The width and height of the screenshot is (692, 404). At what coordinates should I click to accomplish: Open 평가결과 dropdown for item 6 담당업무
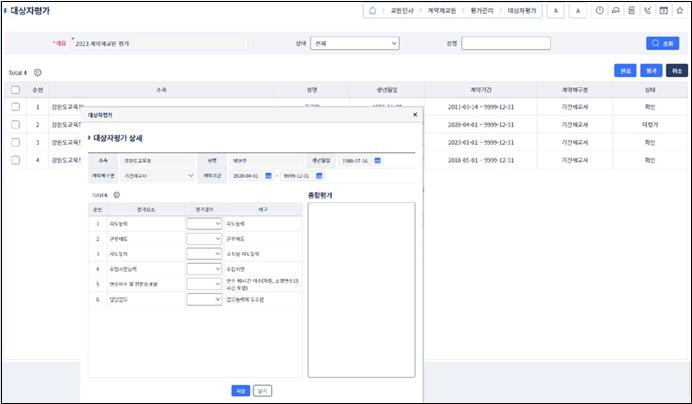(204, 299)
